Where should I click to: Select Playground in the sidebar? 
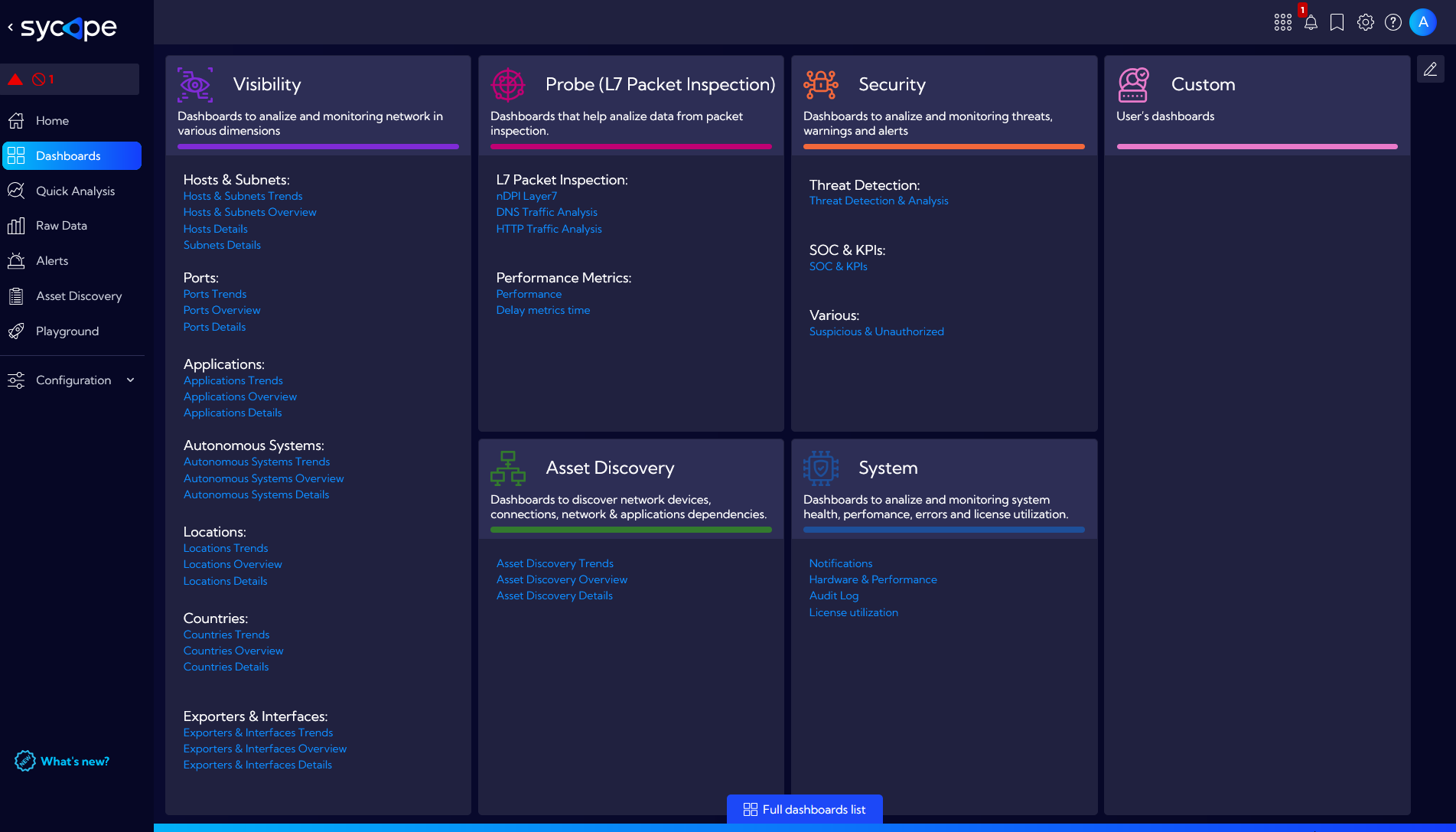click(x=67, y=331)
